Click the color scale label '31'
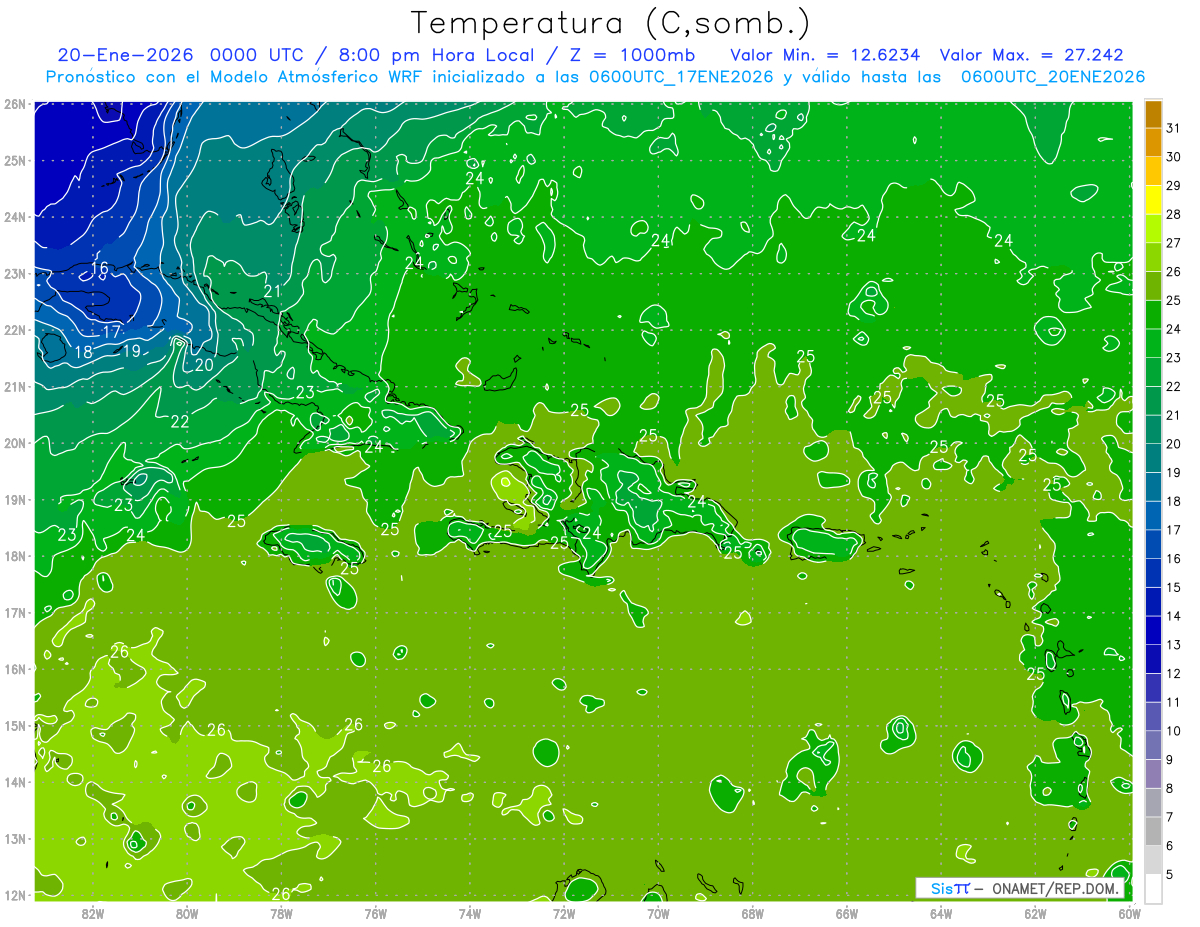This screenshot has width=1200, height=927. 1173,128
